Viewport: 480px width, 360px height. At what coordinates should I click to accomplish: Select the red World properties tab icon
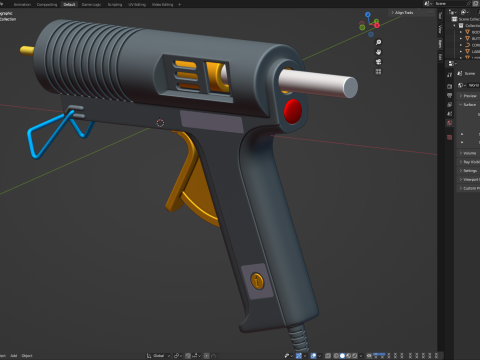449,123
